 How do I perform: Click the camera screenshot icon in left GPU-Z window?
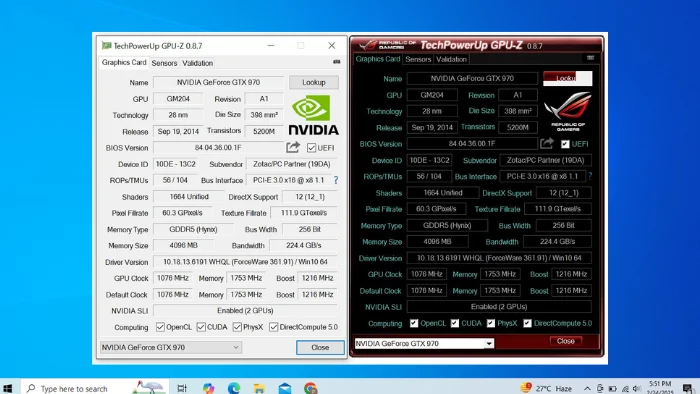tap(337, 62)
